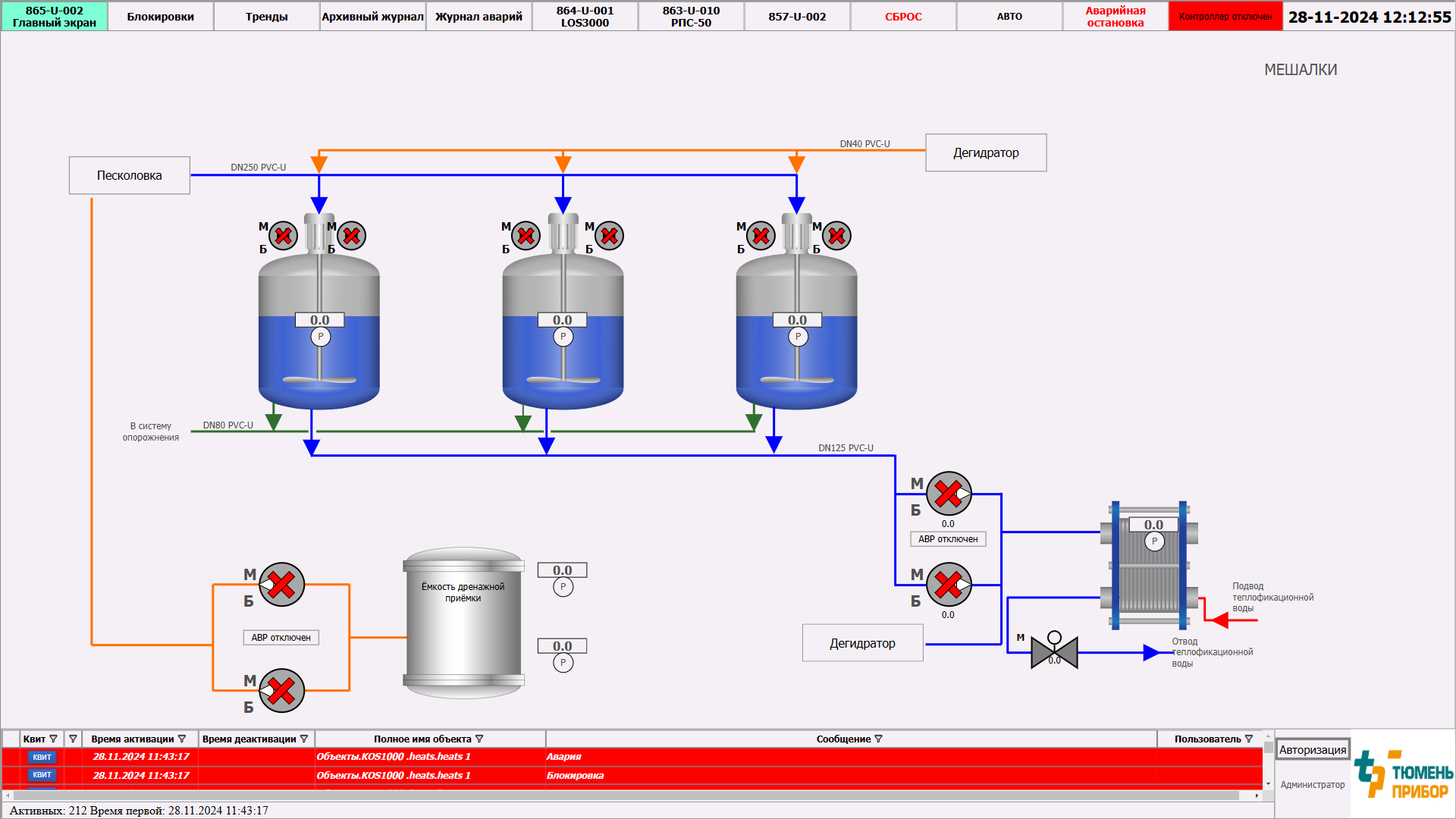Click pressure sensor P on middle tank

coord(563,337)
